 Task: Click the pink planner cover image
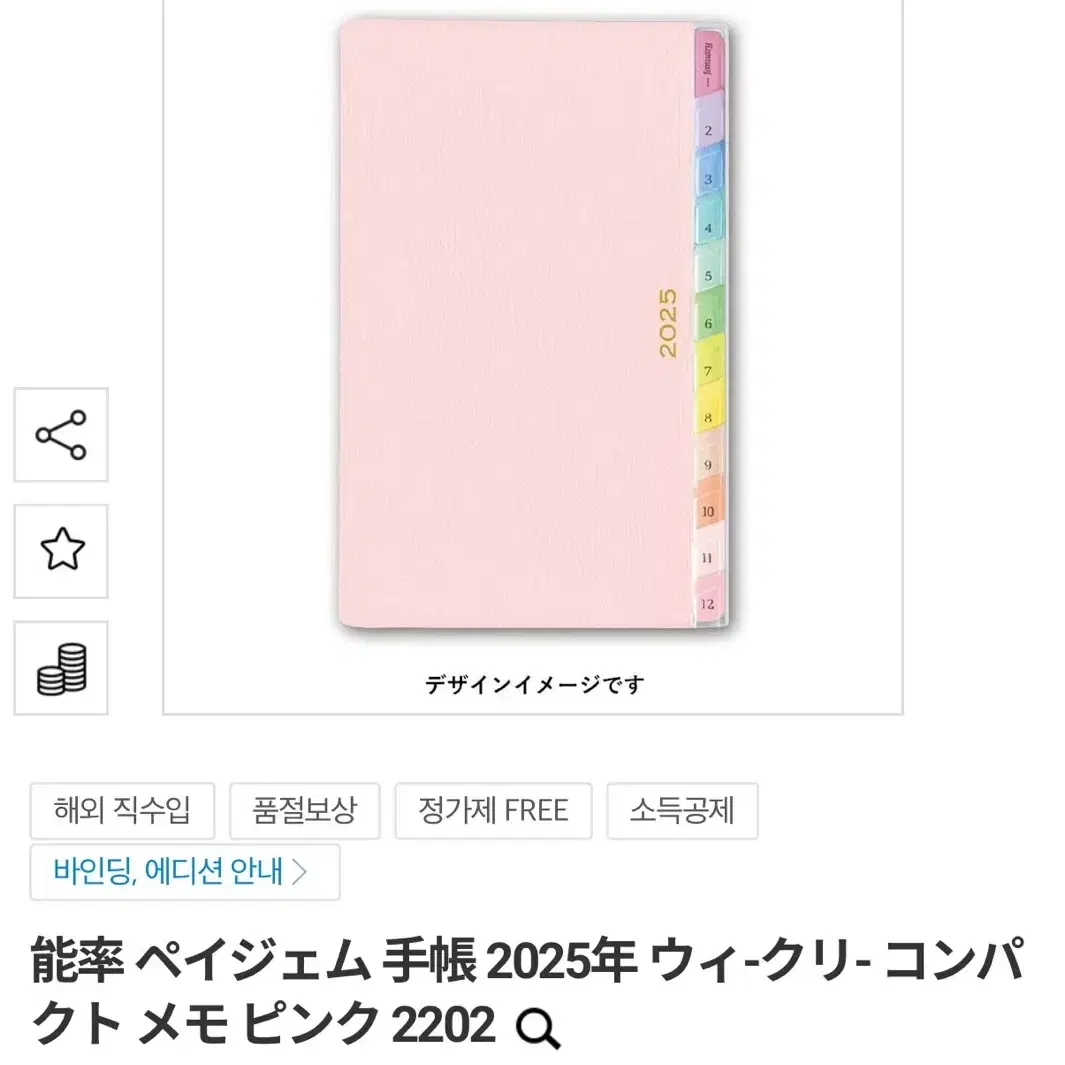[516, 323]
